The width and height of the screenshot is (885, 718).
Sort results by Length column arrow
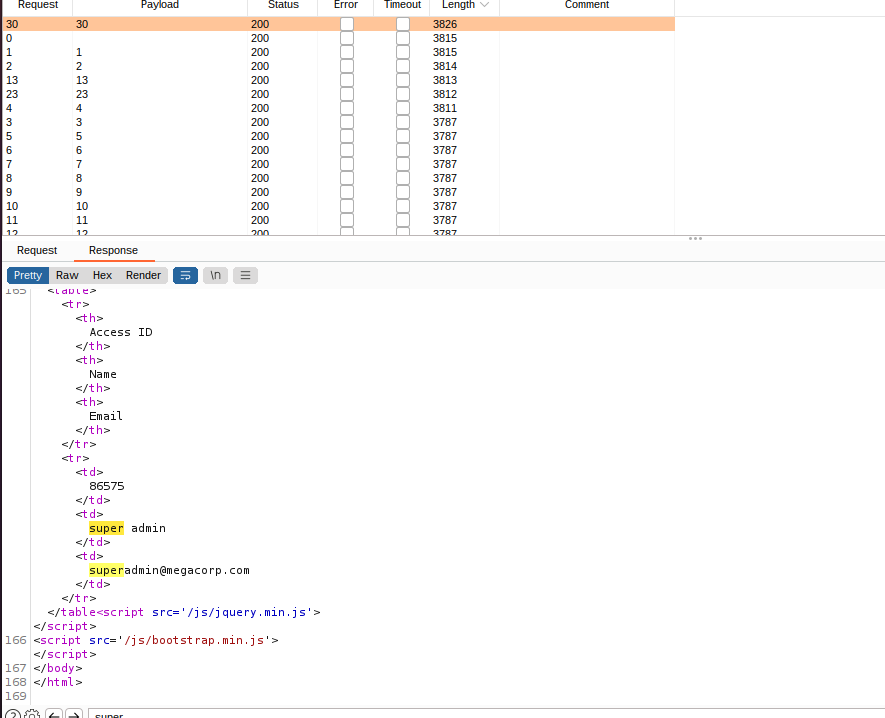(485, 5)
